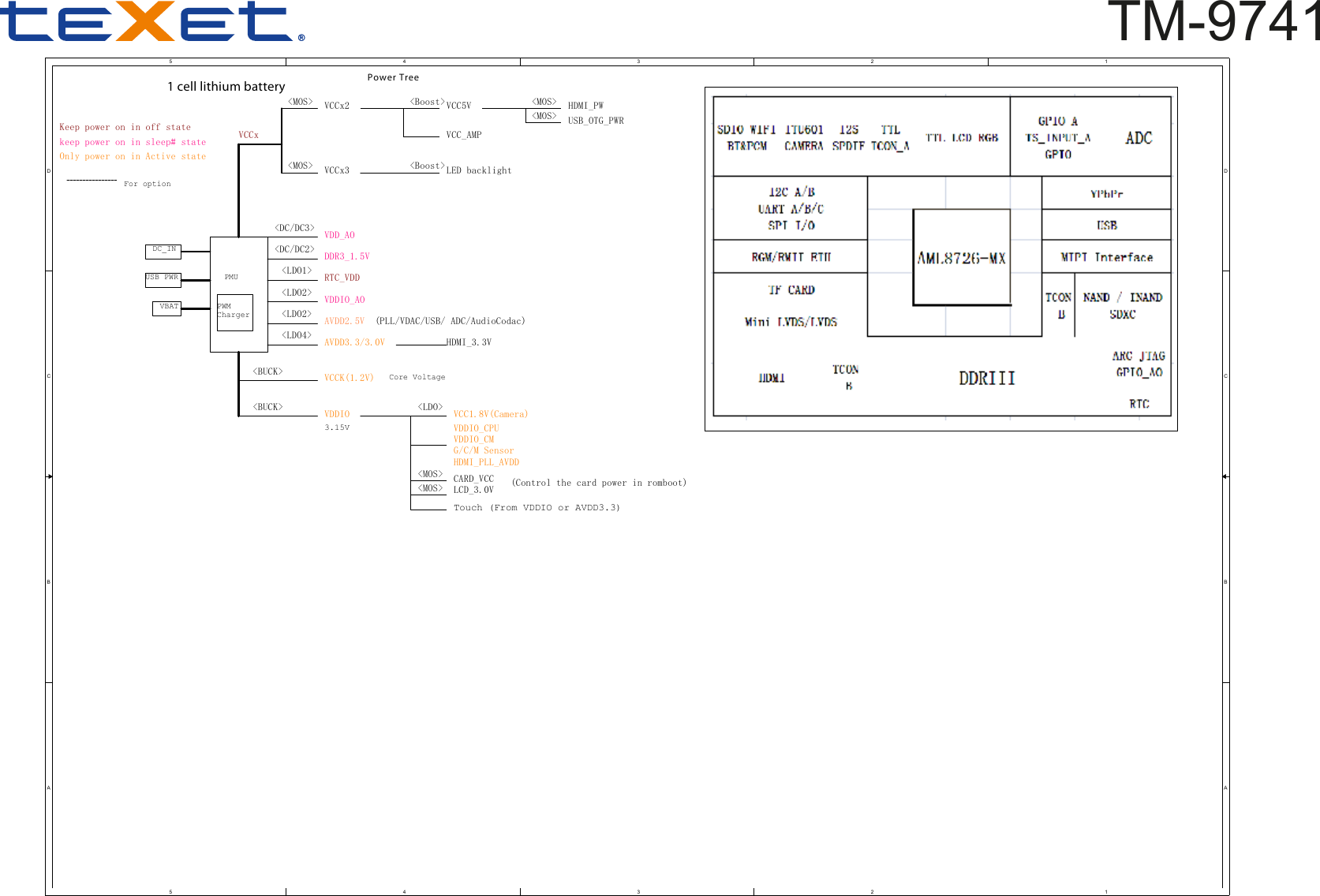Click the YPbPr interface cell
Screen dimensions: 1320x896
1106,193
